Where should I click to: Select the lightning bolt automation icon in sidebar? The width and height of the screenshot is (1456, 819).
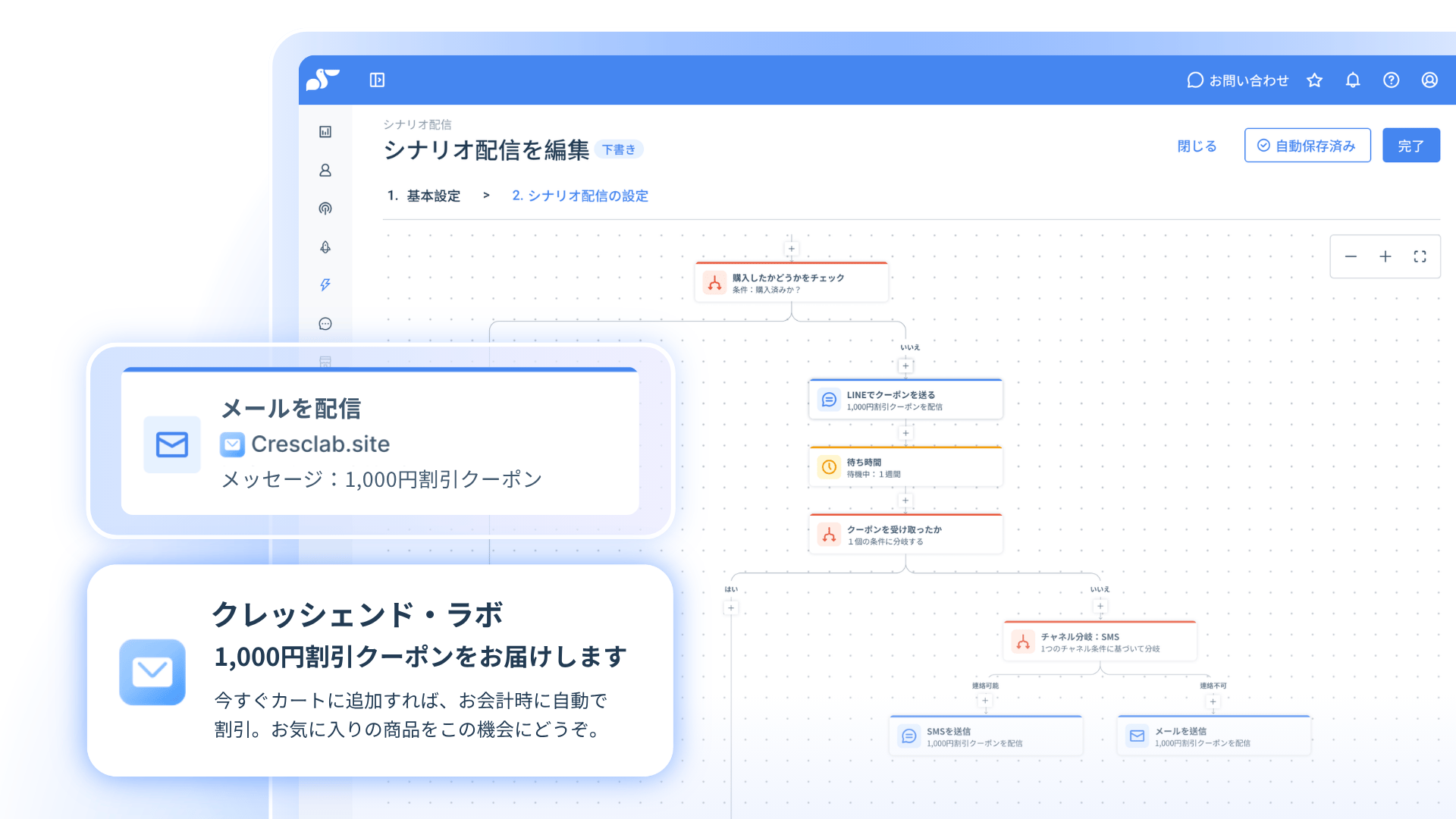point(325,285)
